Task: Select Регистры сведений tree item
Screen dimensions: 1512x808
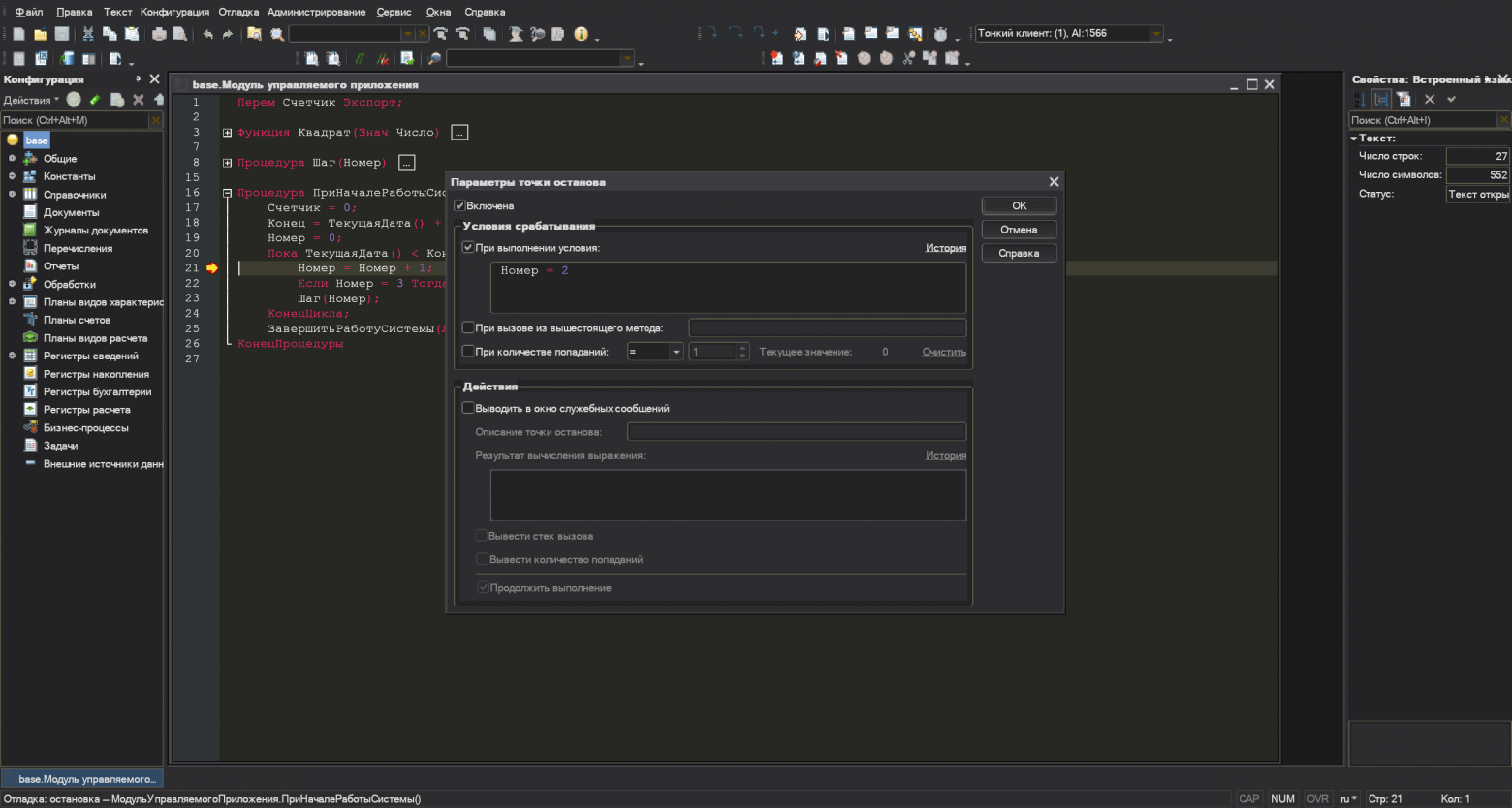Action: tap(91, 356)
